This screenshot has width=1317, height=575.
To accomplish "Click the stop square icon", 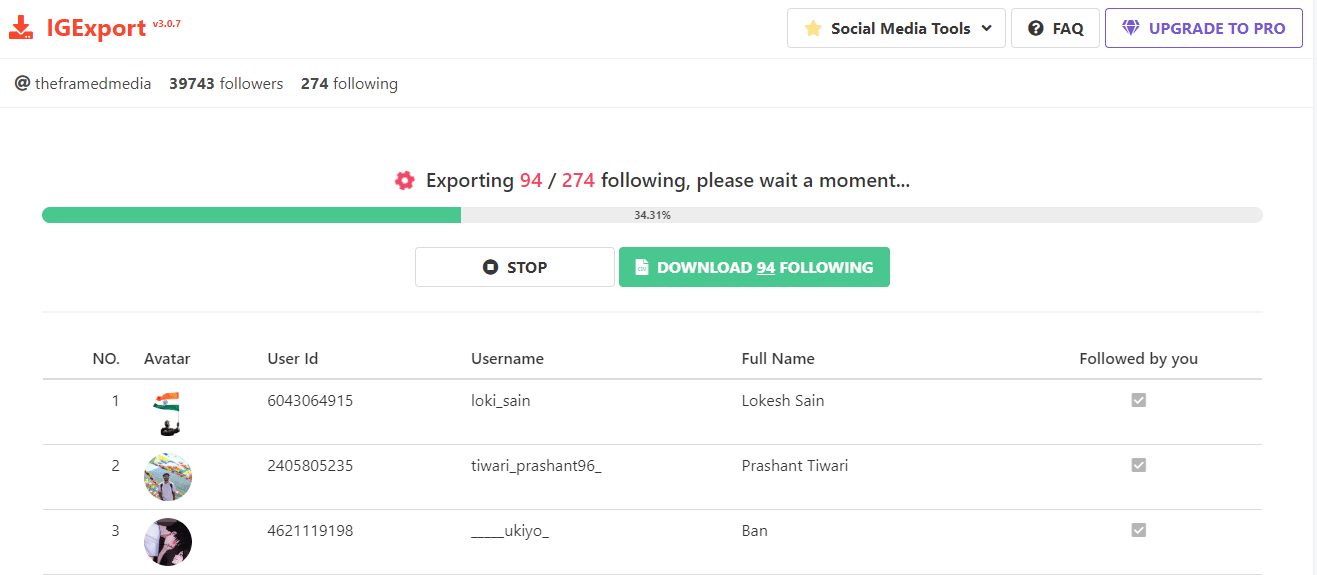I will click(490, 267).
